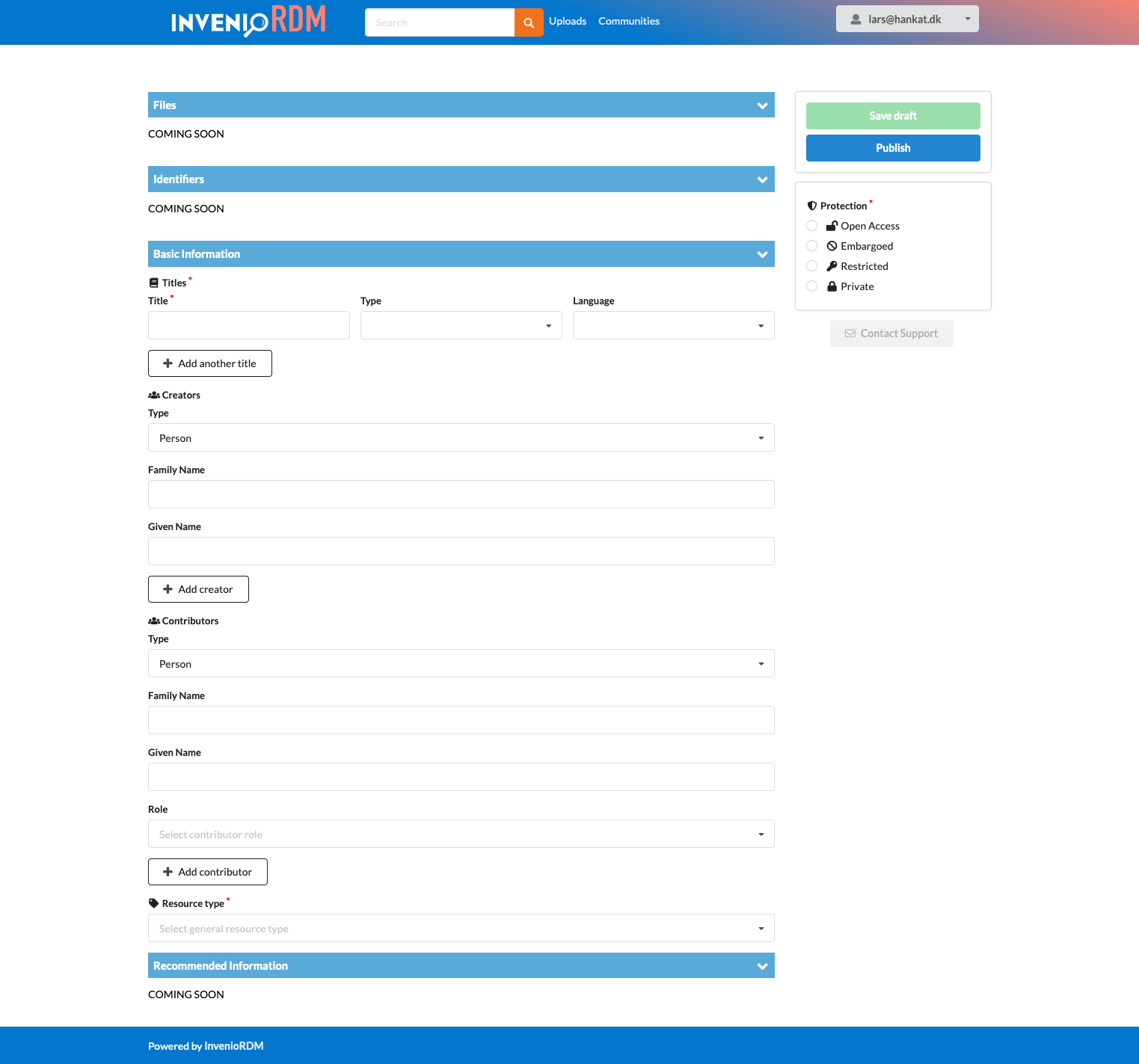
Task: Click the people icon beside Contributors
Action: (154, 621)
